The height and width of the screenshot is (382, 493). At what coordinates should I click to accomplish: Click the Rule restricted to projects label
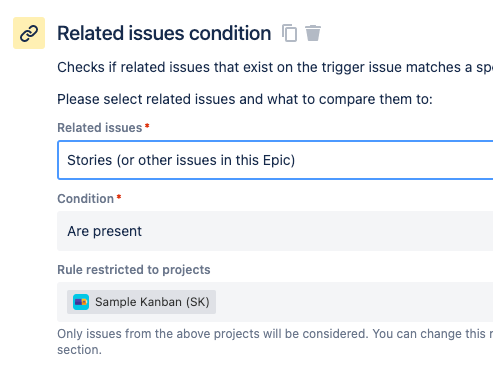(x=134, y=270)
